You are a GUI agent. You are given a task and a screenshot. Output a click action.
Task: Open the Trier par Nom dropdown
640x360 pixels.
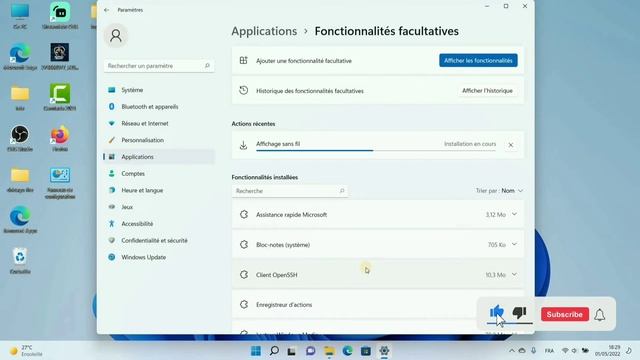pos(499,191)
